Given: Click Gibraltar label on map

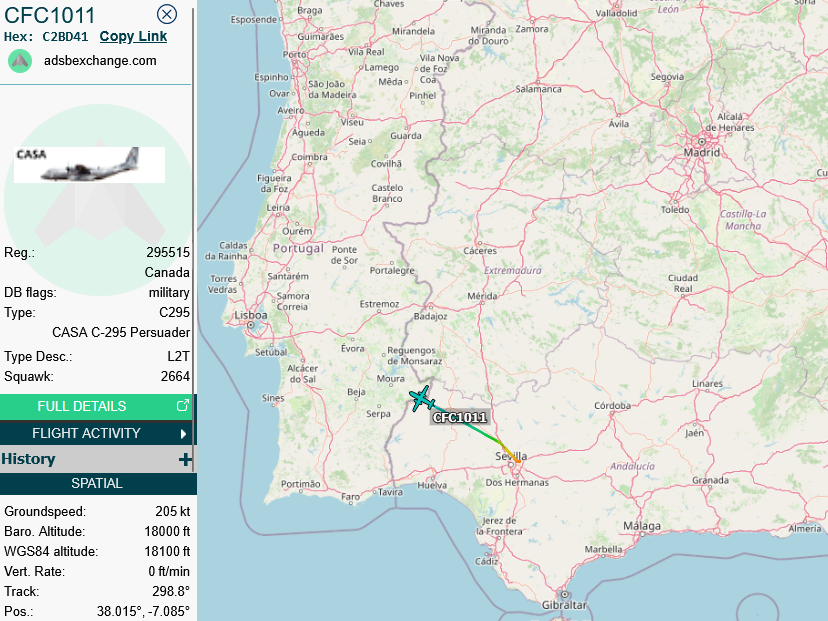Looking at the screenshot, I should (564, 605).
